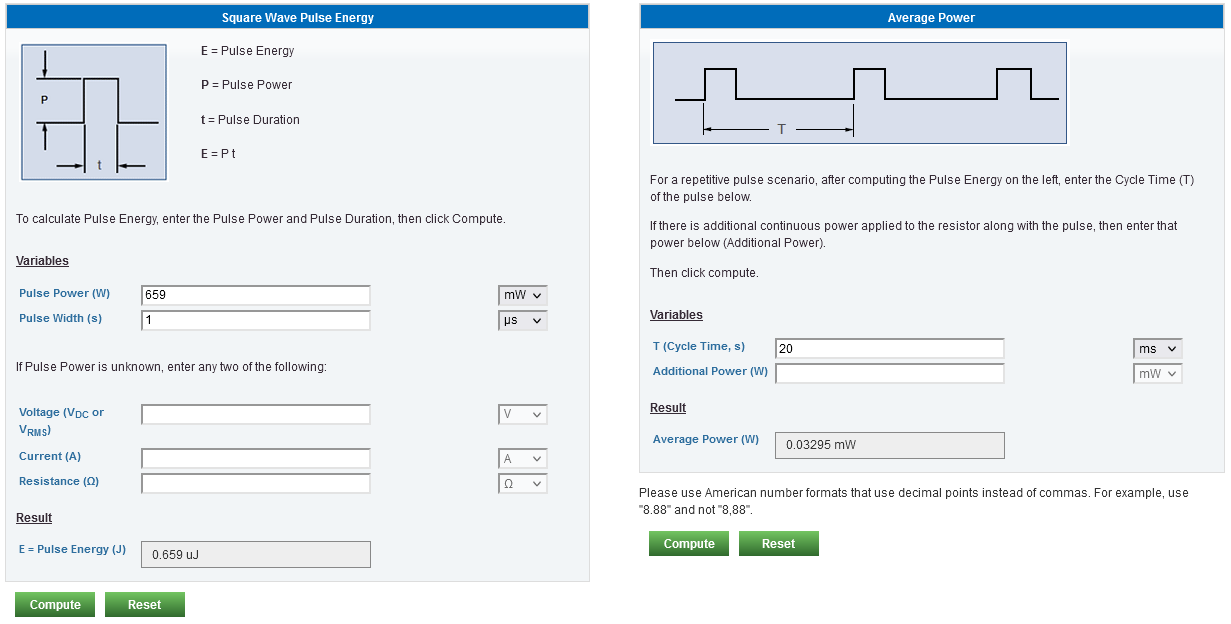Select the Voltage input field
The width and height of the screenshot is (1231, 624).
[256, 414]
